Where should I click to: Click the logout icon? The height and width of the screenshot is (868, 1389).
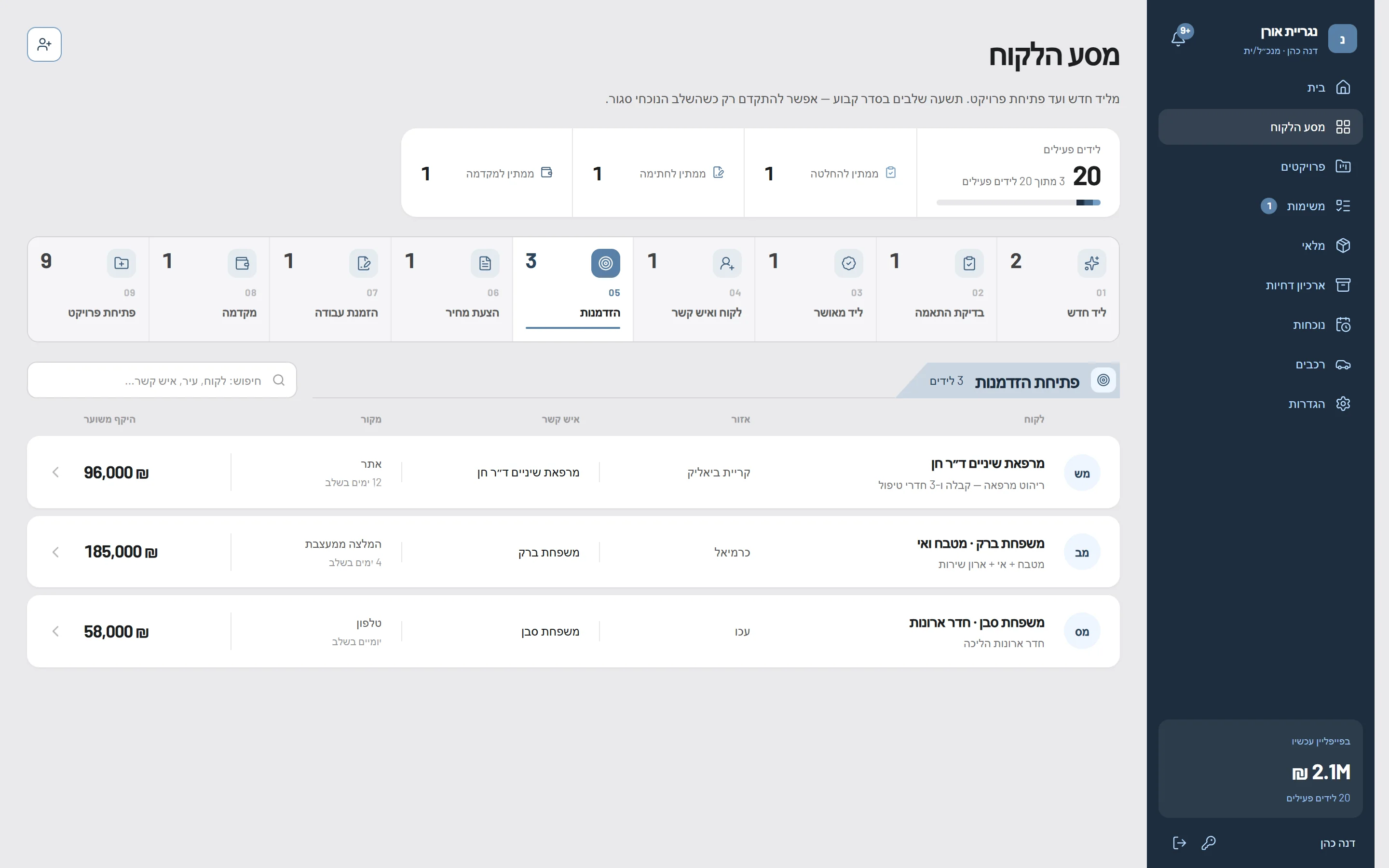pos(1179,843)
